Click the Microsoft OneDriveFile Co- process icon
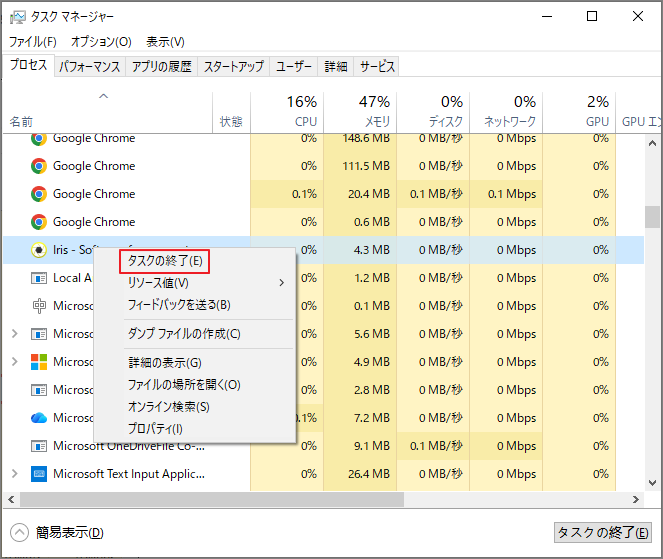Screen dimensions: 663x559 coord(39,446)
